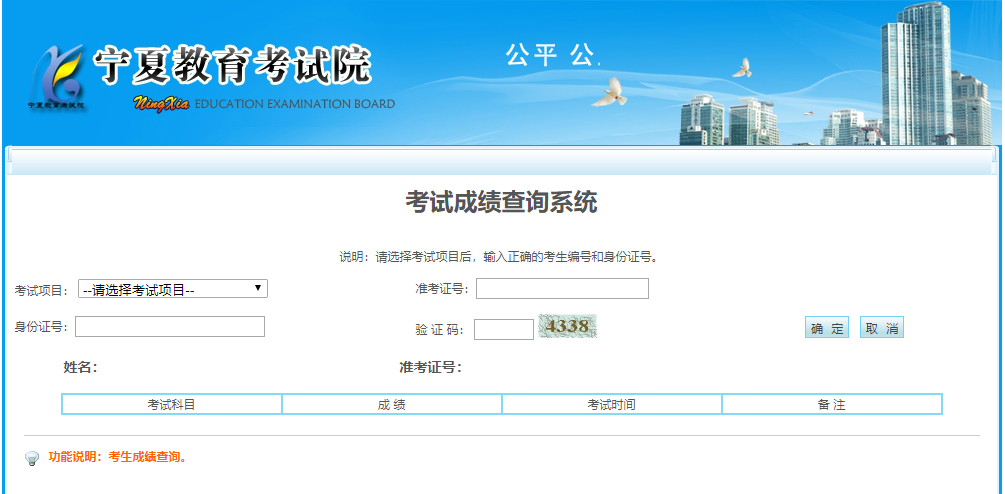Click EDUCATION EXAMINATION BOARD text
Screen dimensions: 1005x494
[294, 104]
